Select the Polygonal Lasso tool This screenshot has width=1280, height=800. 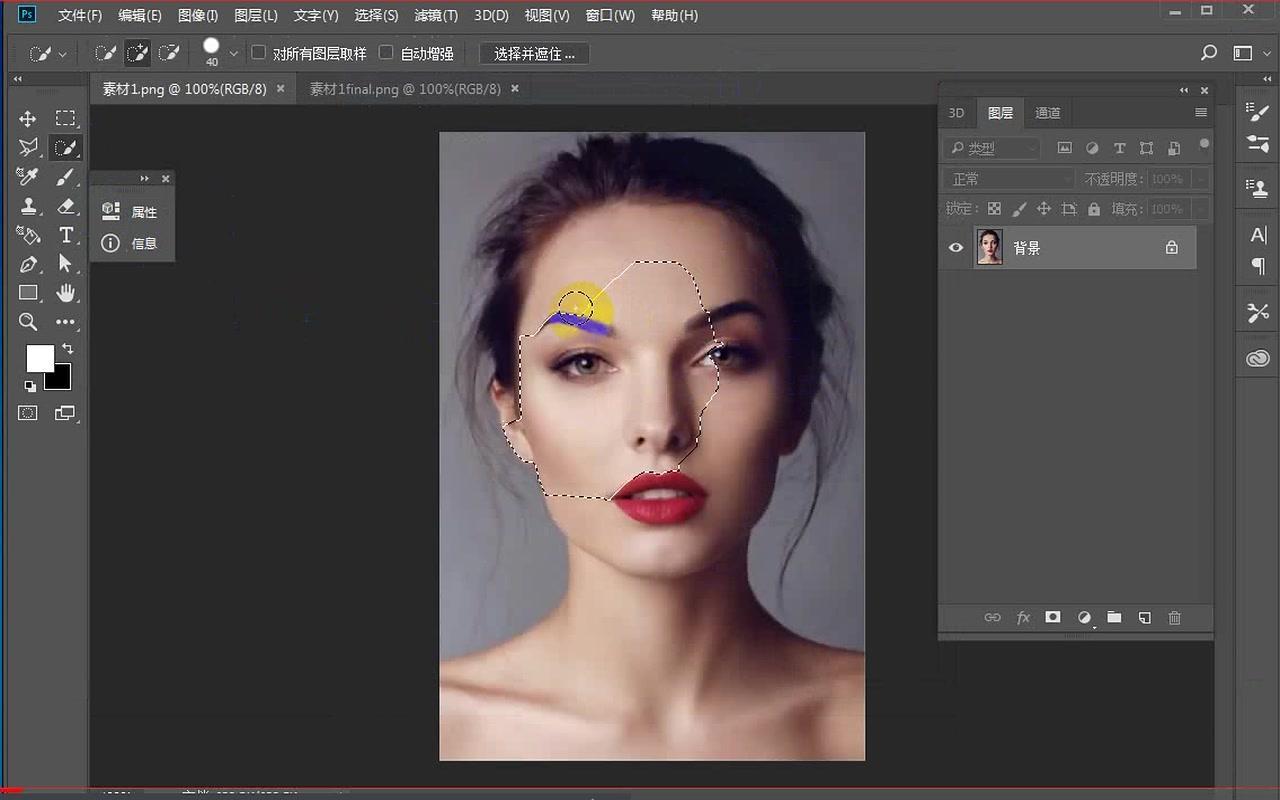click(x=28, y=148)
